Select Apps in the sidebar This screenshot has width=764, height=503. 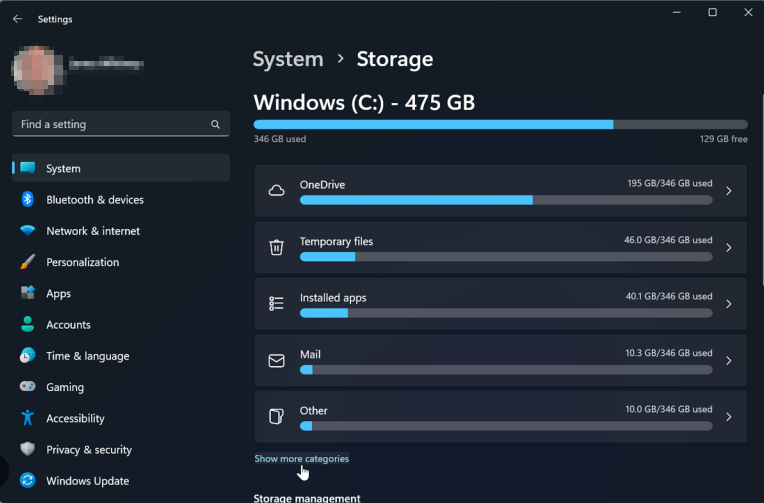tap(121, 293)
